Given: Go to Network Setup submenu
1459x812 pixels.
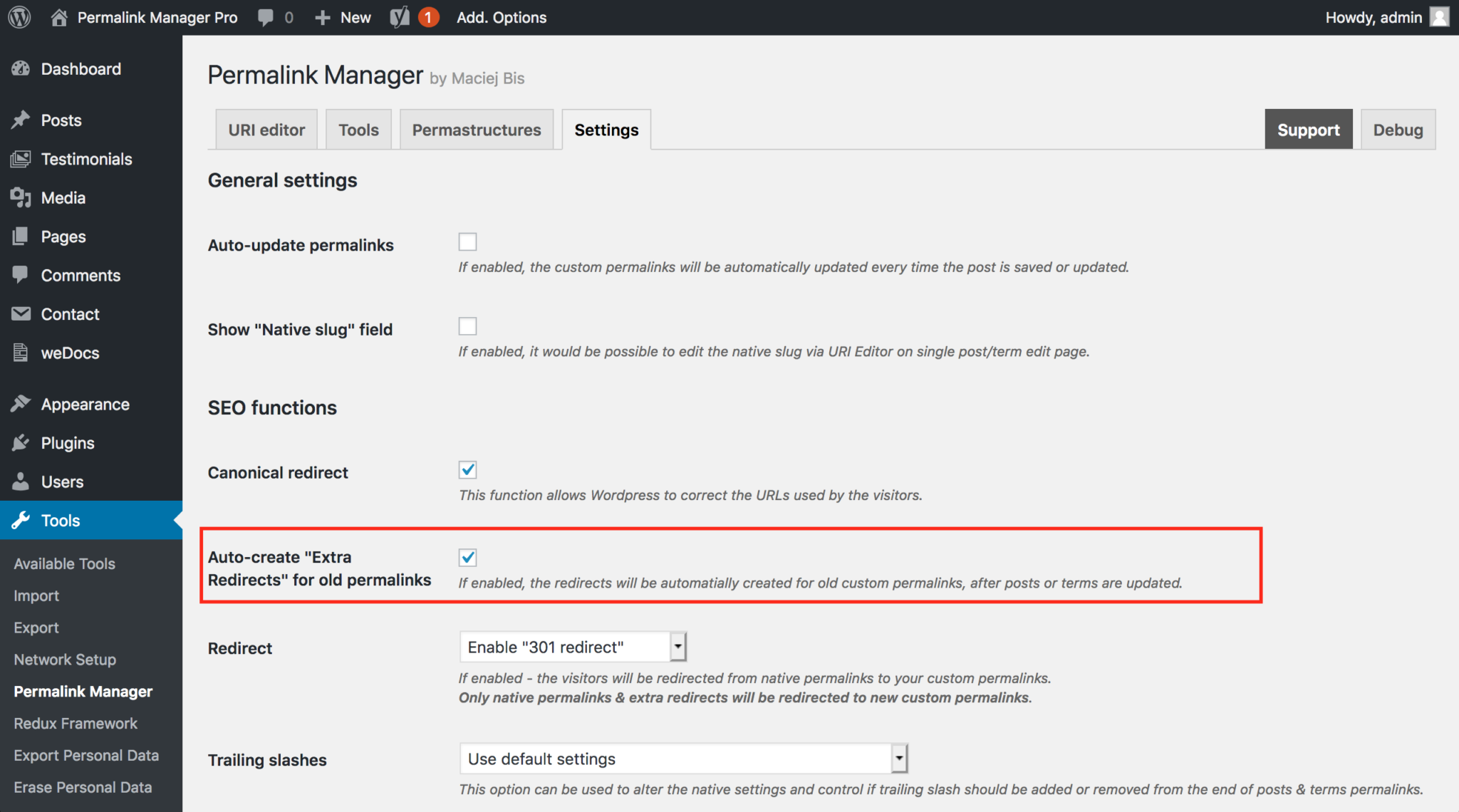Looking at the screenshot, I should pos(65,660).
